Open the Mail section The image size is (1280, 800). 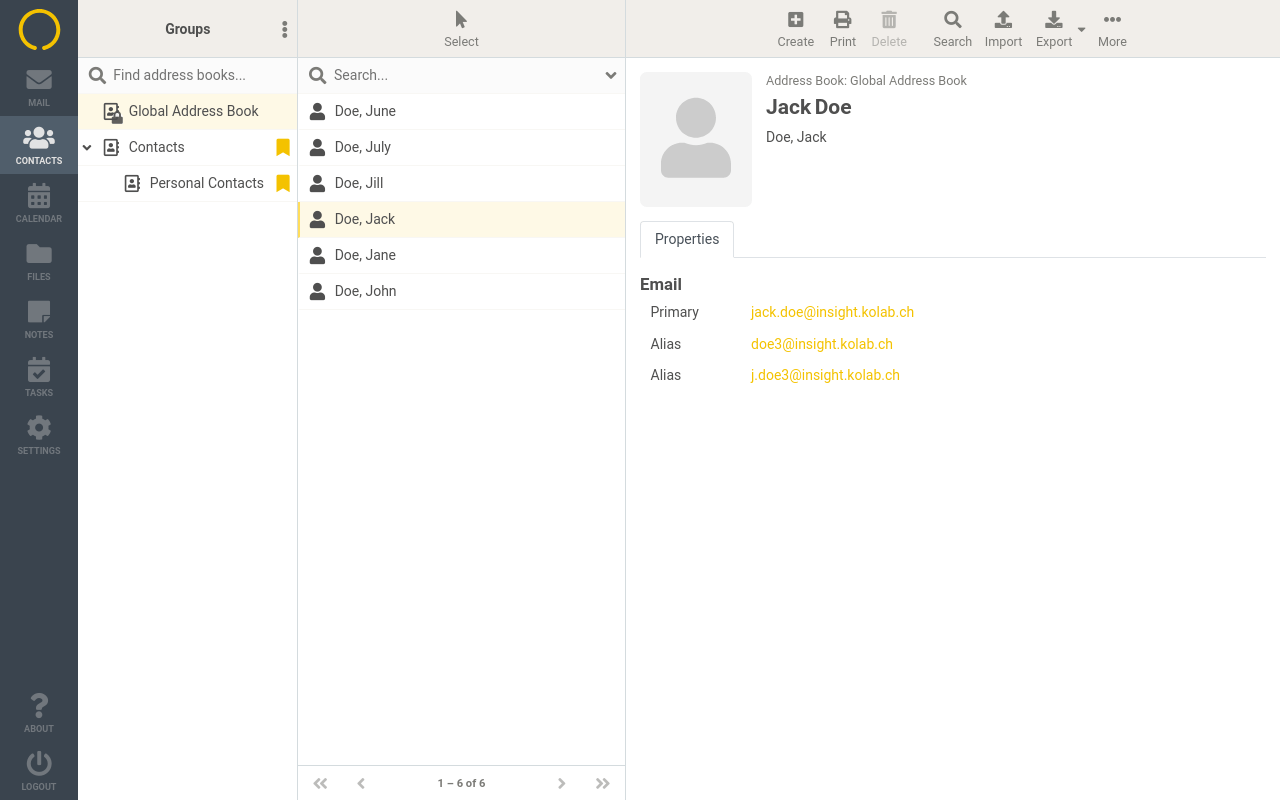39,87
